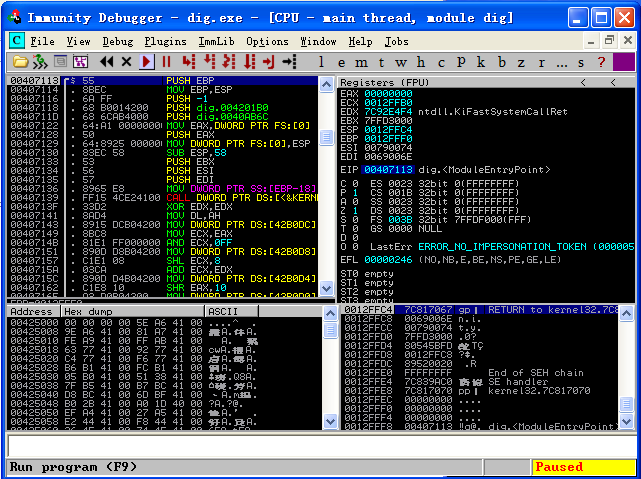
Task: Click the Trace into toolbar icon
Action: pyautogui.click(x=229, y=62)
